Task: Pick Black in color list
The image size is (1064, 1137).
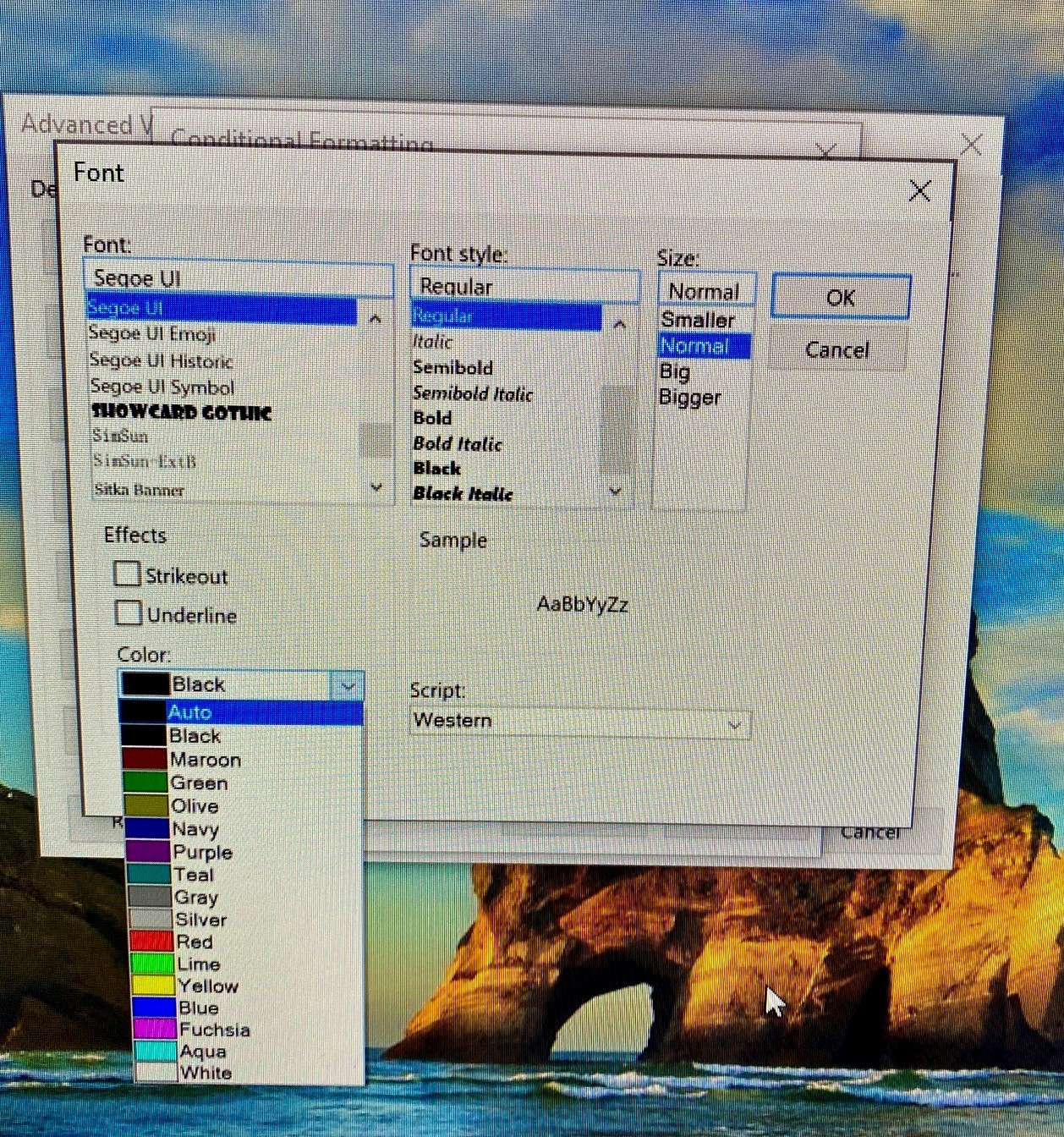Action: click(x=242, y=736)
